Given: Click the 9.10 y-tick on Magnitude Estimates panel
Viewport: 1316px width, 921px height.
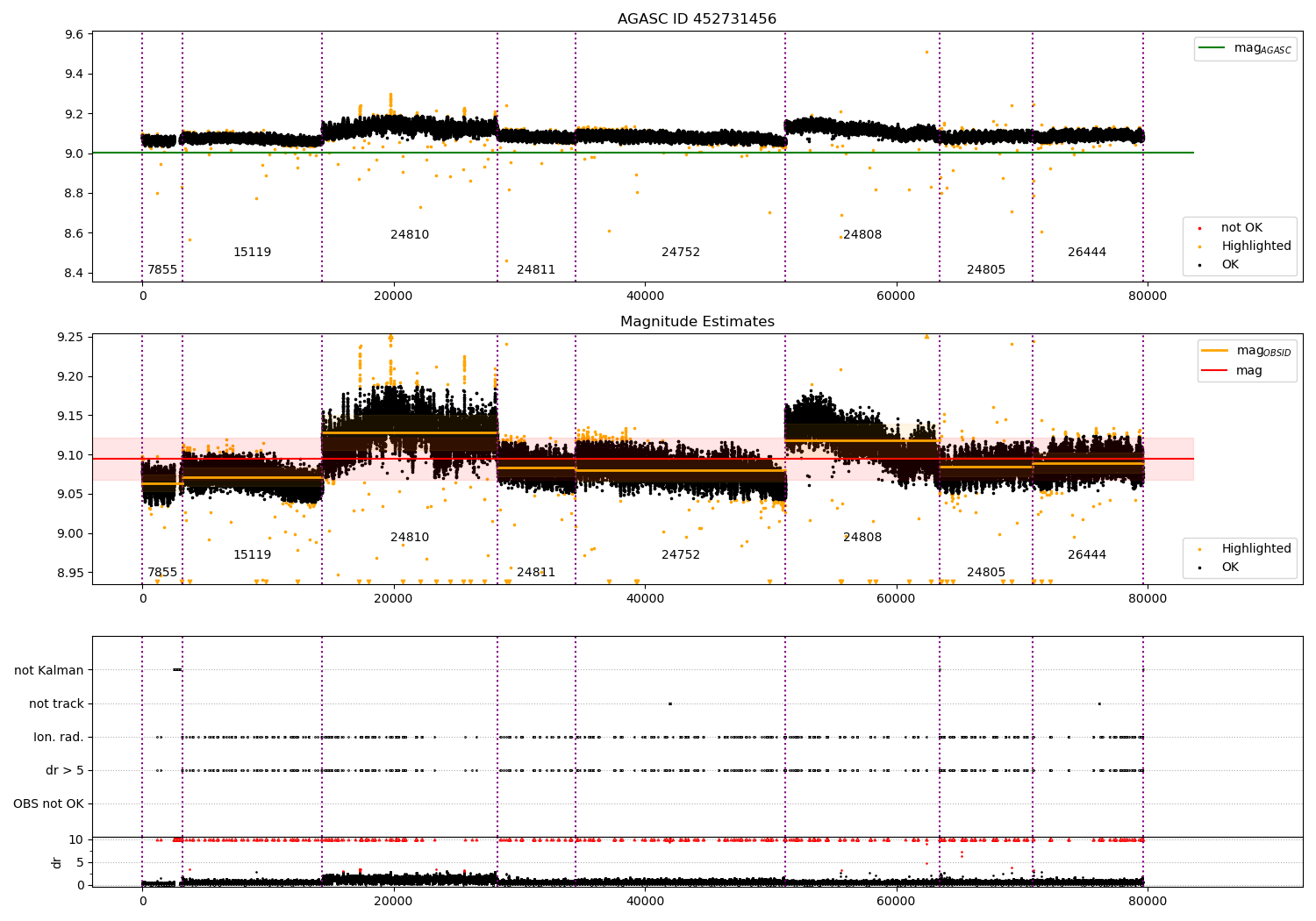Looking at the screenshot, I should tap(70, 456).
